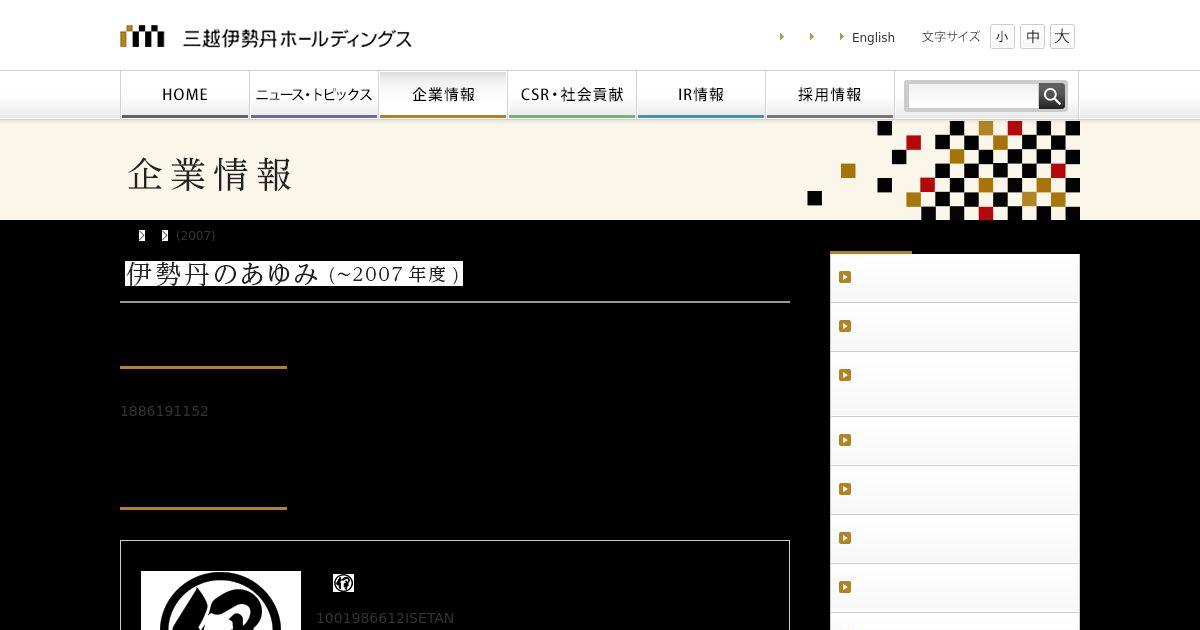The image size is (1200, 630).
Task: Switch to the English site
Action: (x=873, y=38)
